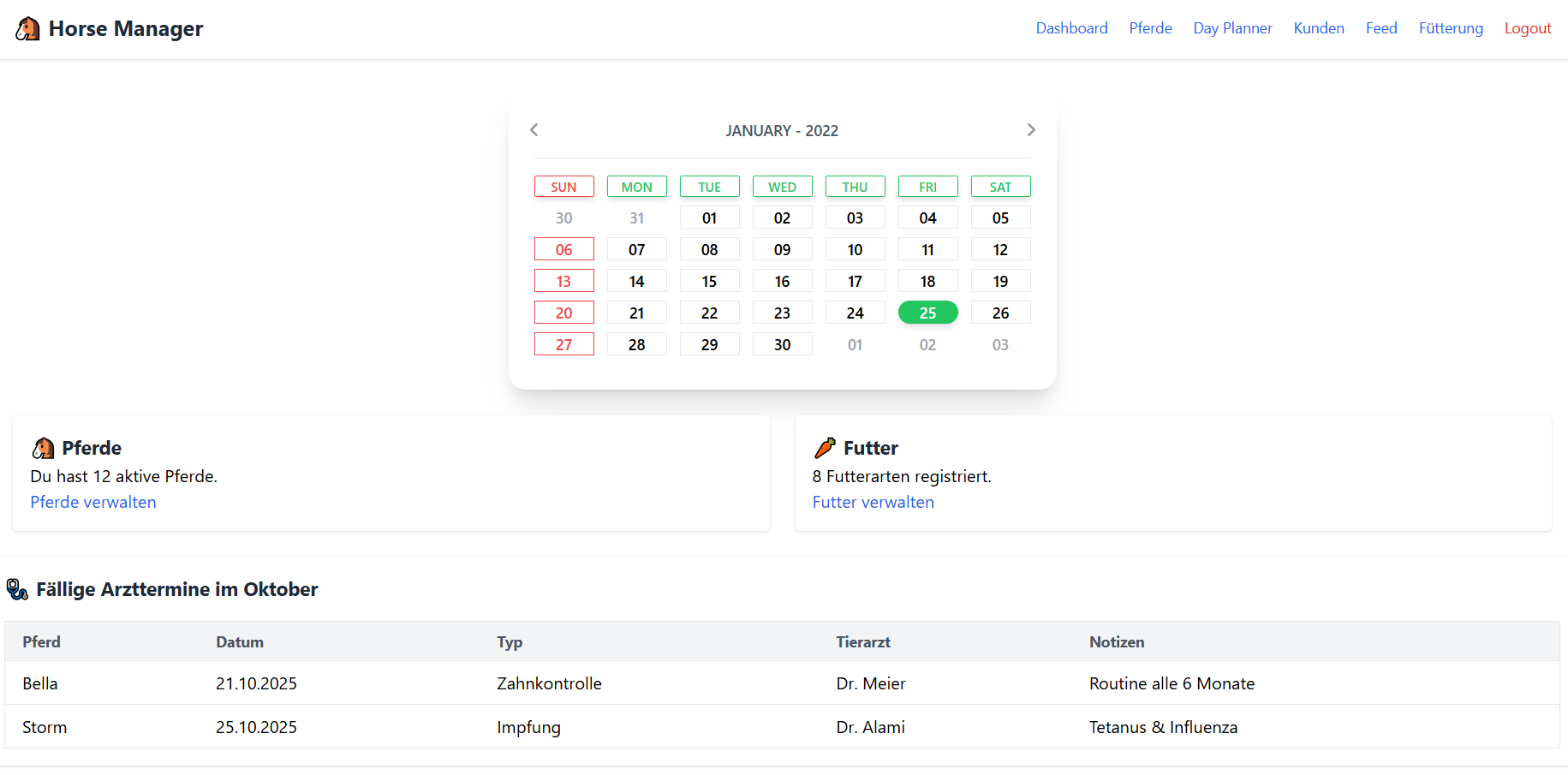Click the horse icon in the Pferde card
This screenshot has height=775, width=1568.
coord(43,447)
